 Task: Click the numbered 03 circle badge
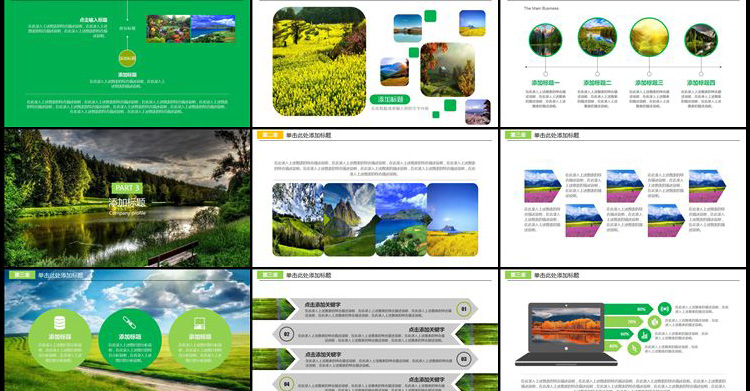tap(463, 358)
